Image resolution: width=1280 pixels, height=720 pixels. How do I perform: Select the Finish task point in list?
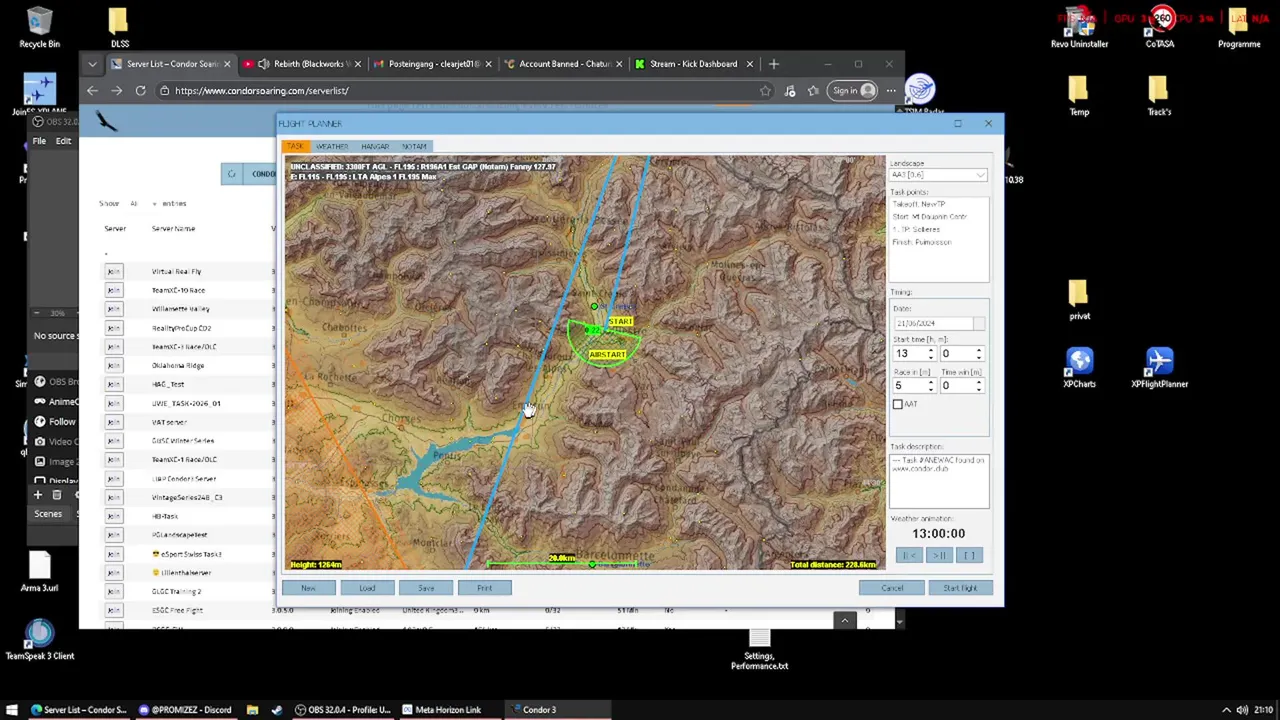tap(922, 242)
